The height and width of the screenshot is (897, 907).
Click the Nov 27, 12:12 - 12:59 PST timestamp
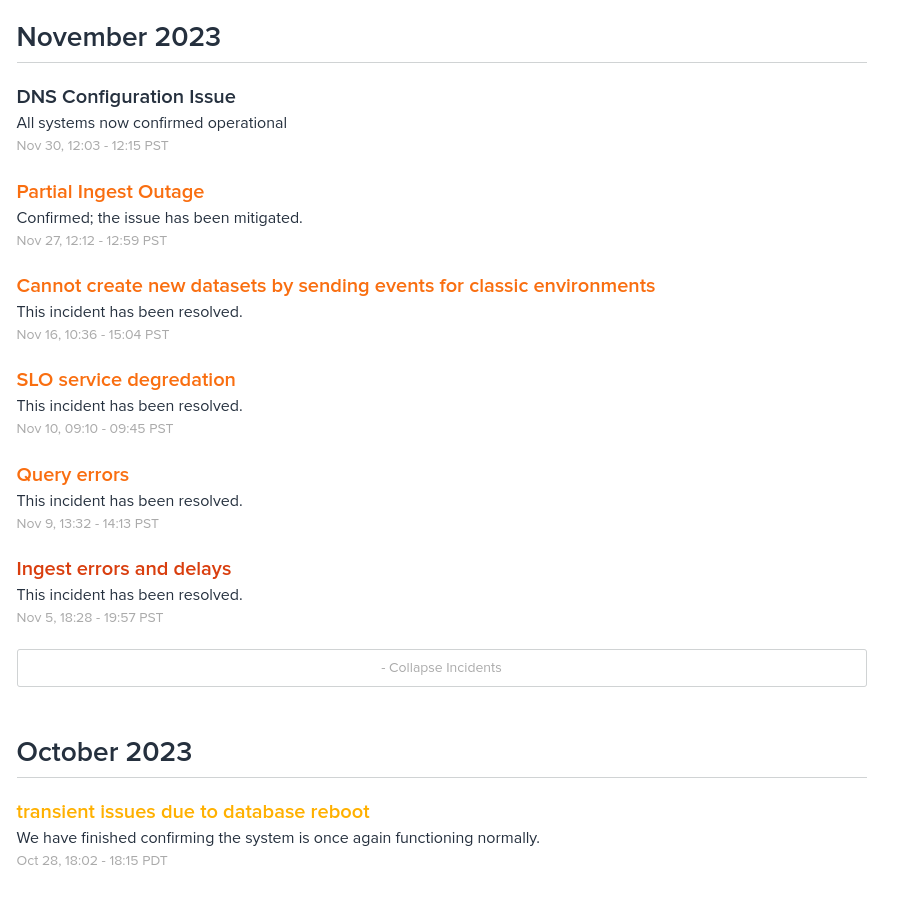coord(92,241)
